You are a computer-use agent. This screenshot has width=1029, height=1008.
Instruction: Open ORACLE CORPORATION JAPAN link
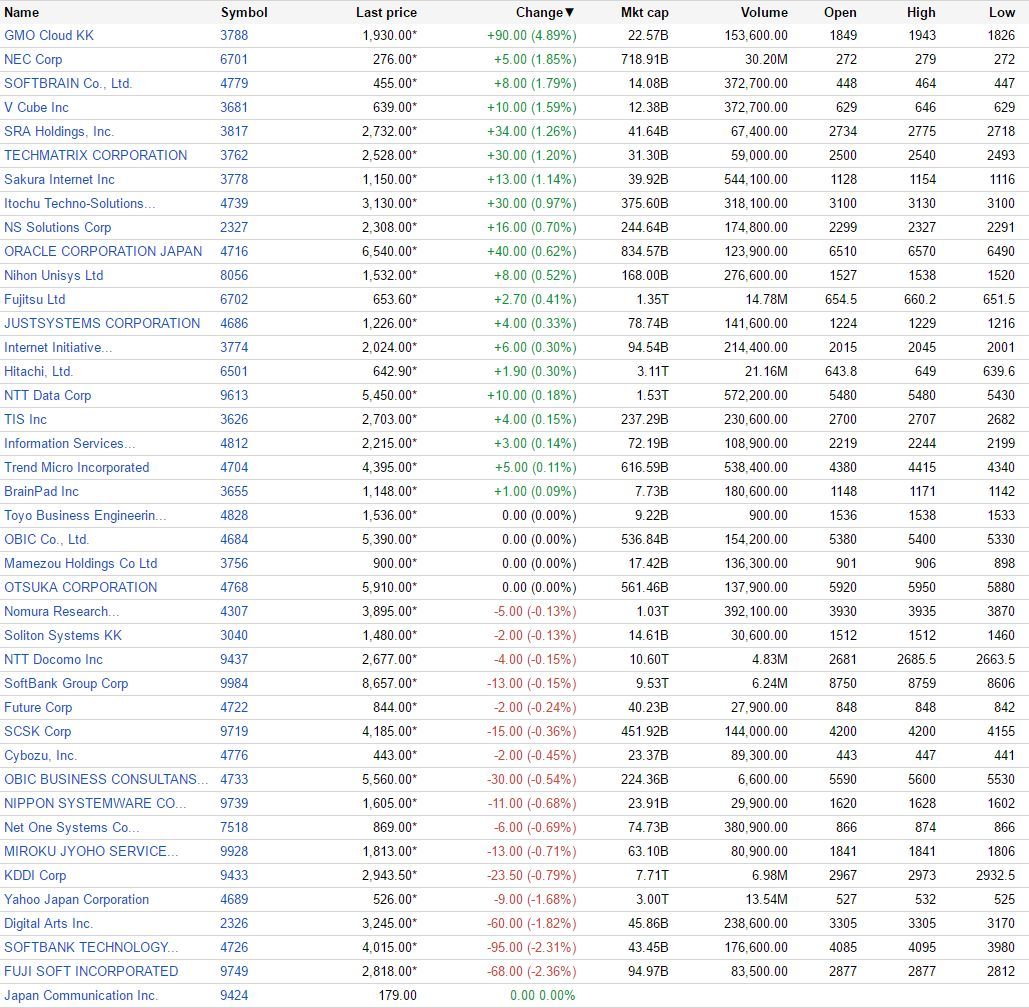103,251
